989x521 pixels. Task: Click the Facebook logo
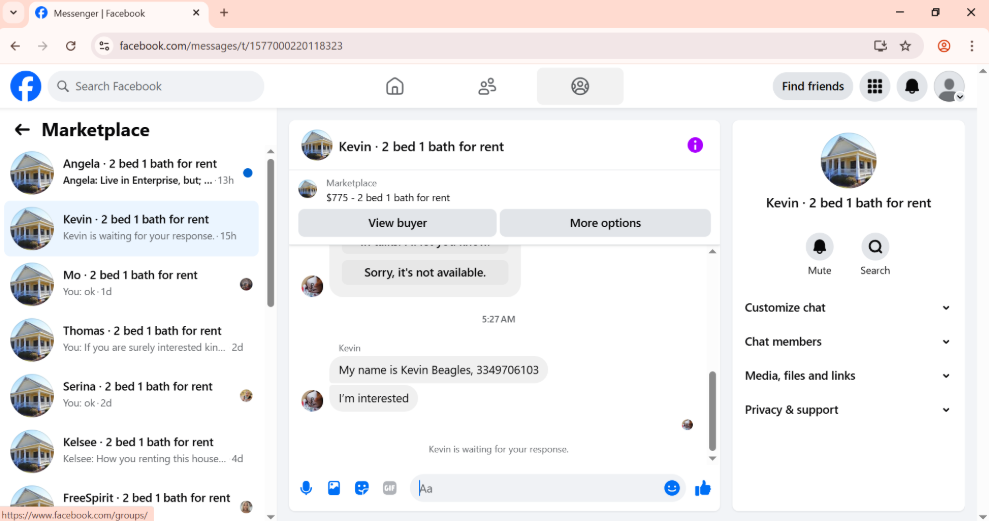click(x=26, y=86)
